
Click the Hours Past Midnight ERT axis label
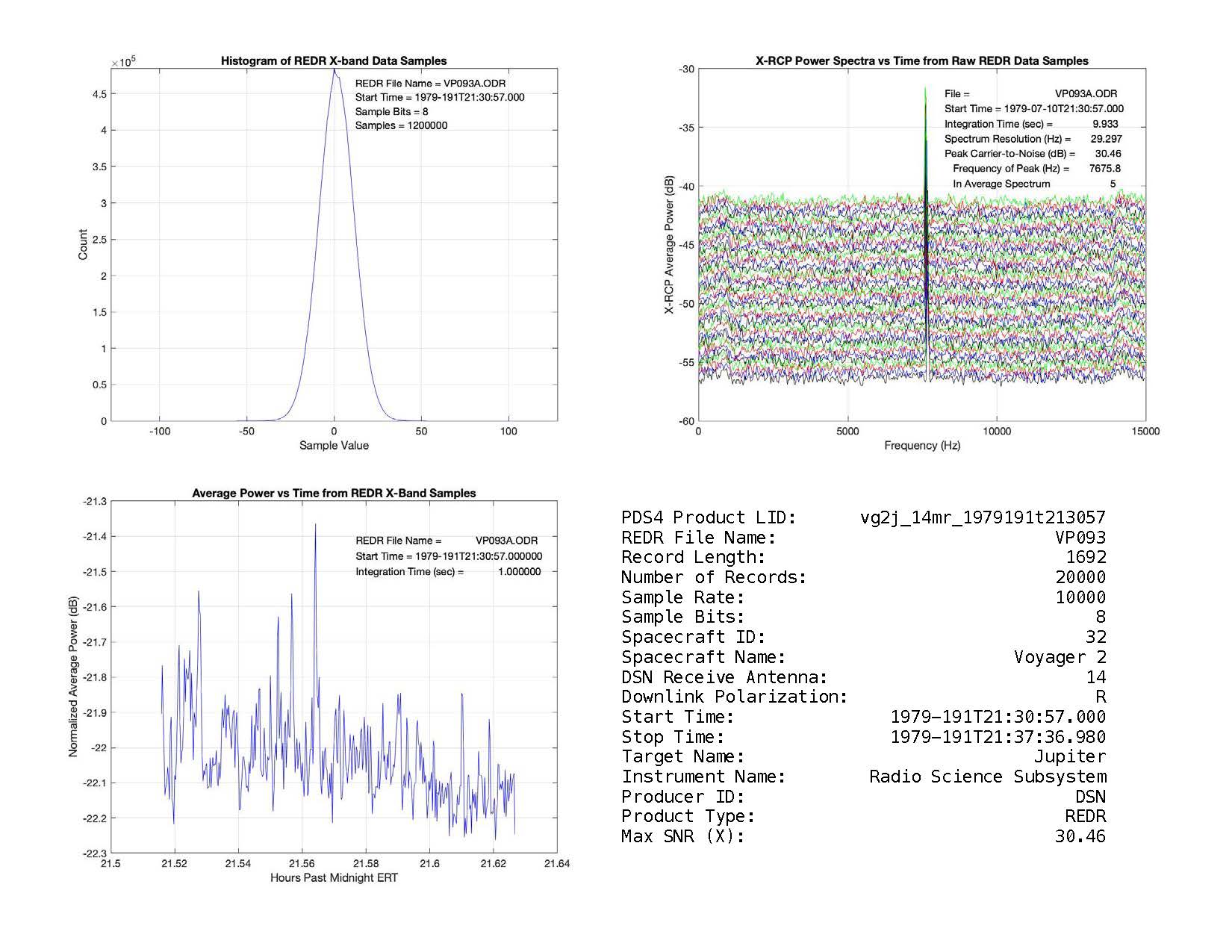334,878
